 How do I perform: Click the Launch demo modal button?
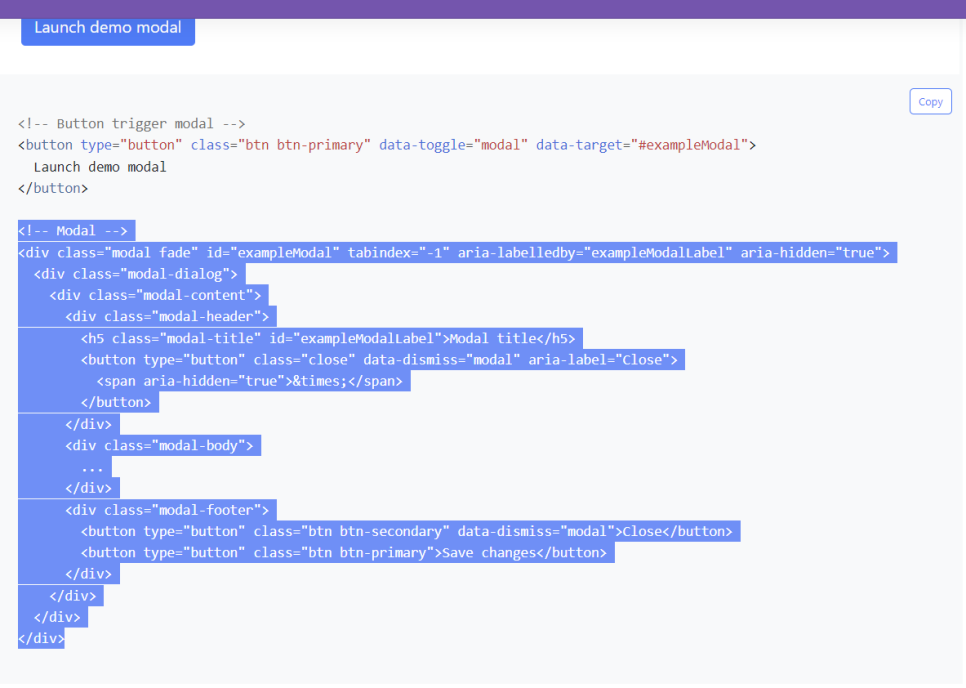pyautogui.click(x=108, y=31)
